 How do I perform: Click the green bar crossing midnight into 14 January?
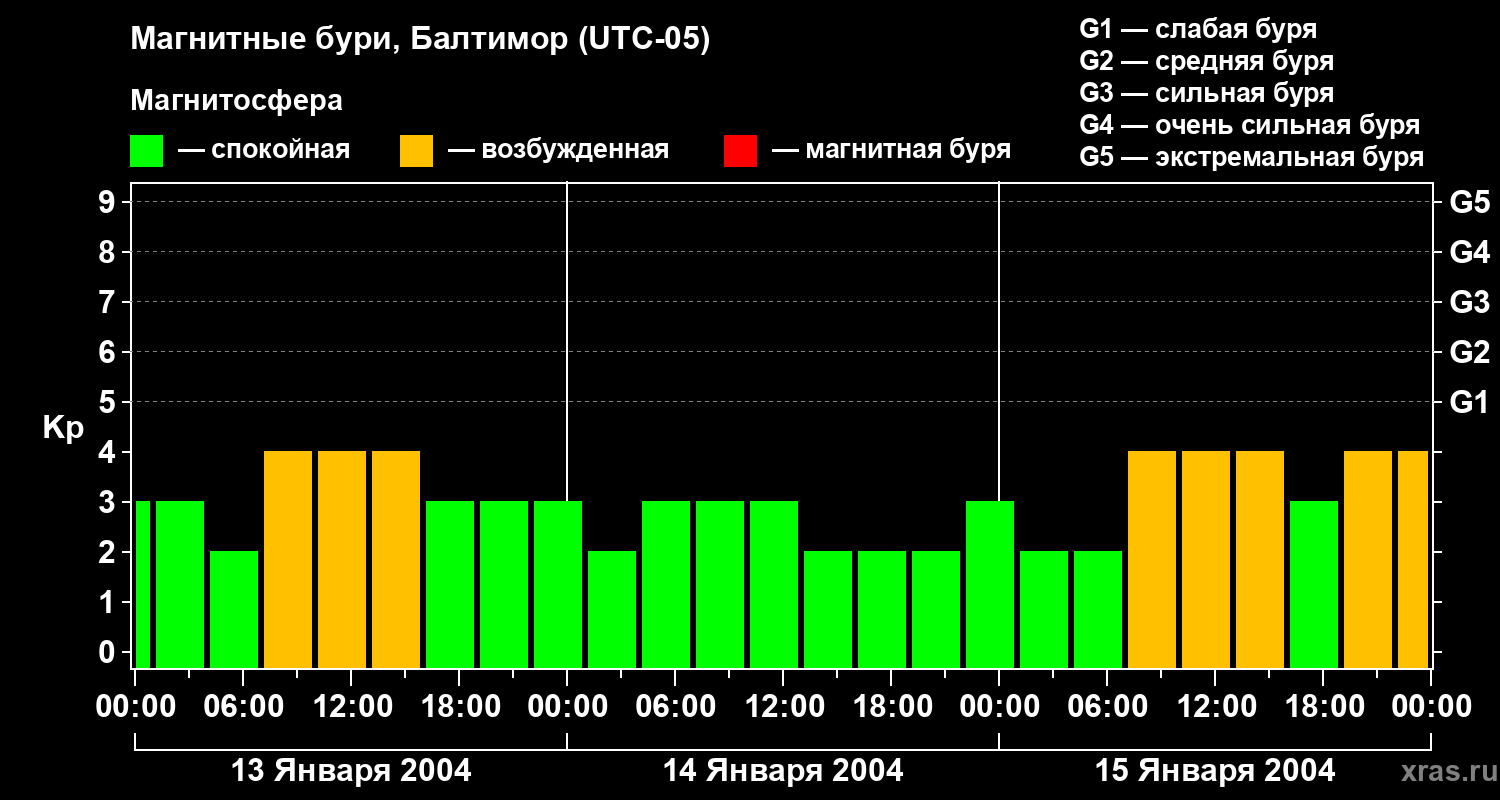tap(558, 584)
